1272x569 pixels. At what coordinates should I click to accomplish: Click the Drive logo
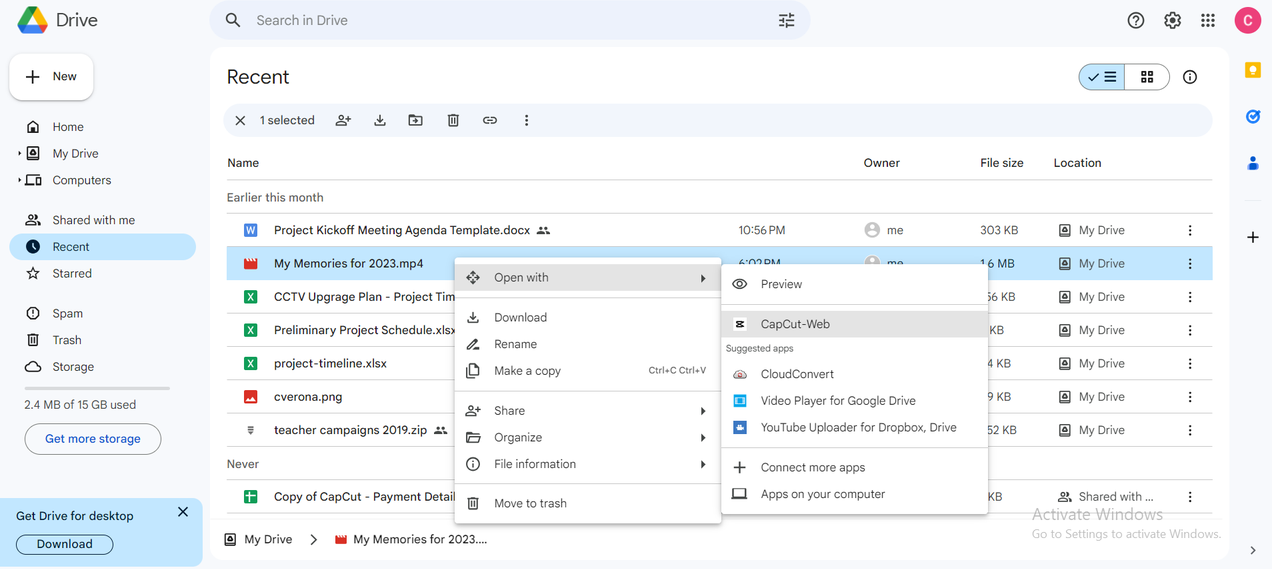57,20
